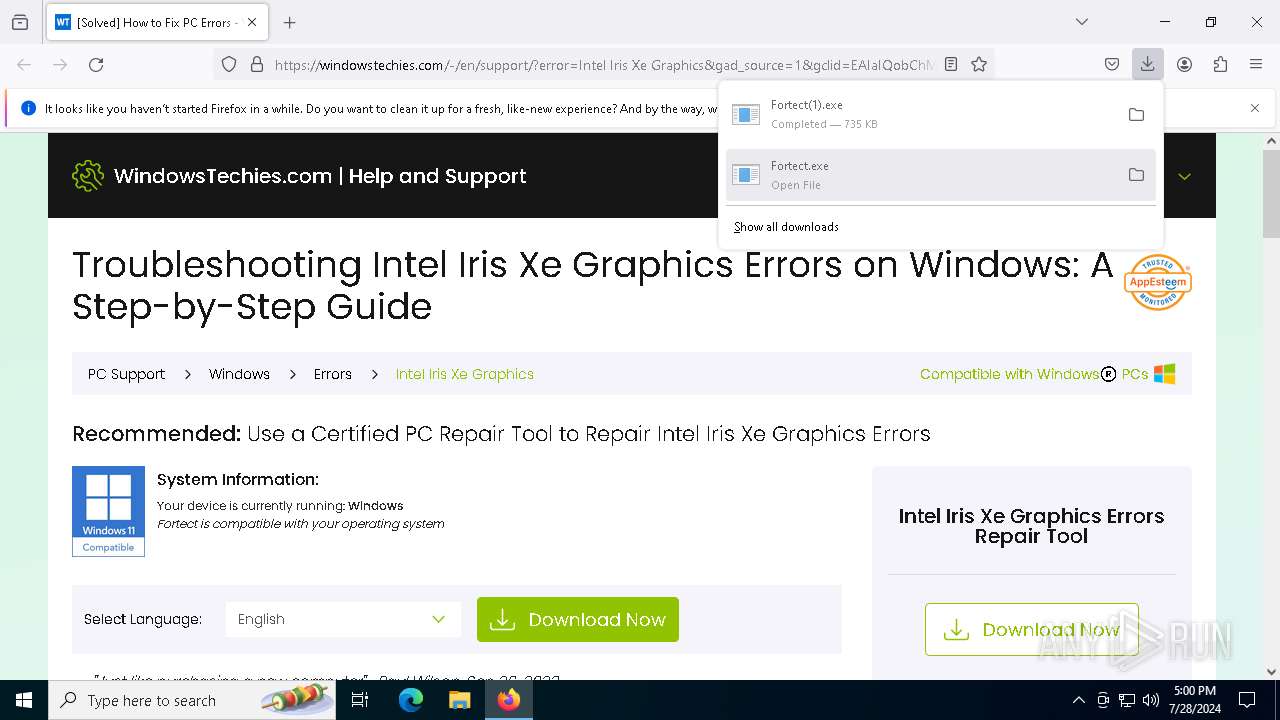Close the downloads panel via toolbar icon
Viewport: 1280px width, 720px height.
click(x=1148, y=65)
